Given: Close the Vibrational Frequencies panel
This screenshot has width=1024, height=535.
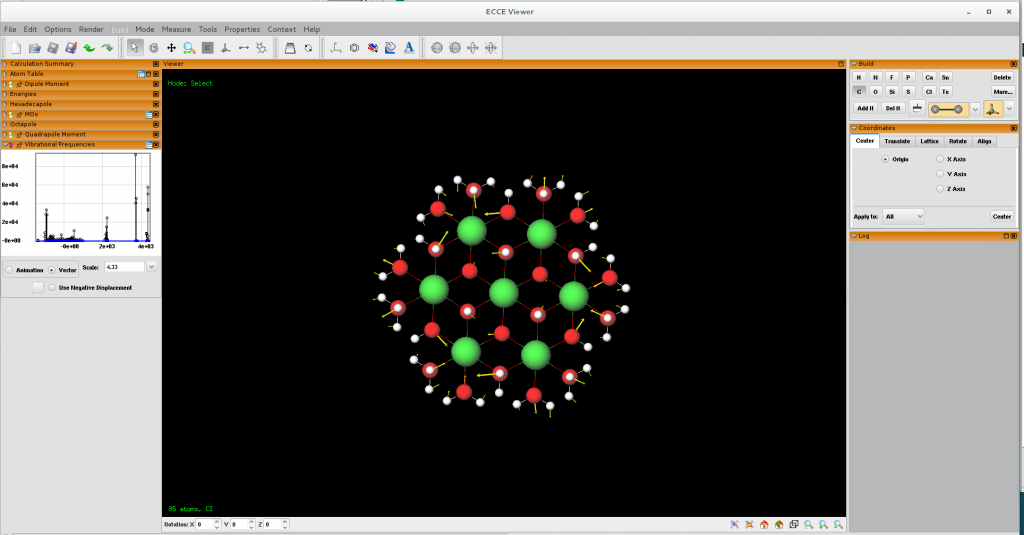Looking at the screenshot, I should [x=156, y=144].
